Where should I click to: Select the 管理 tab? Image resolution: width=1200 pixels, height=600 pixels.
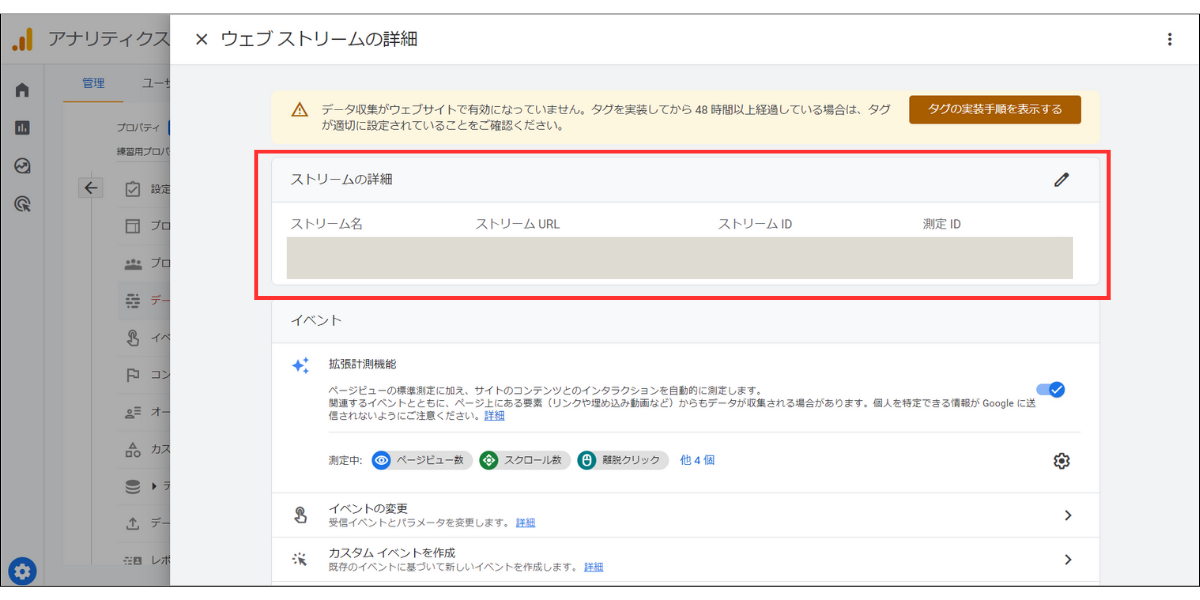coord(93,83)
